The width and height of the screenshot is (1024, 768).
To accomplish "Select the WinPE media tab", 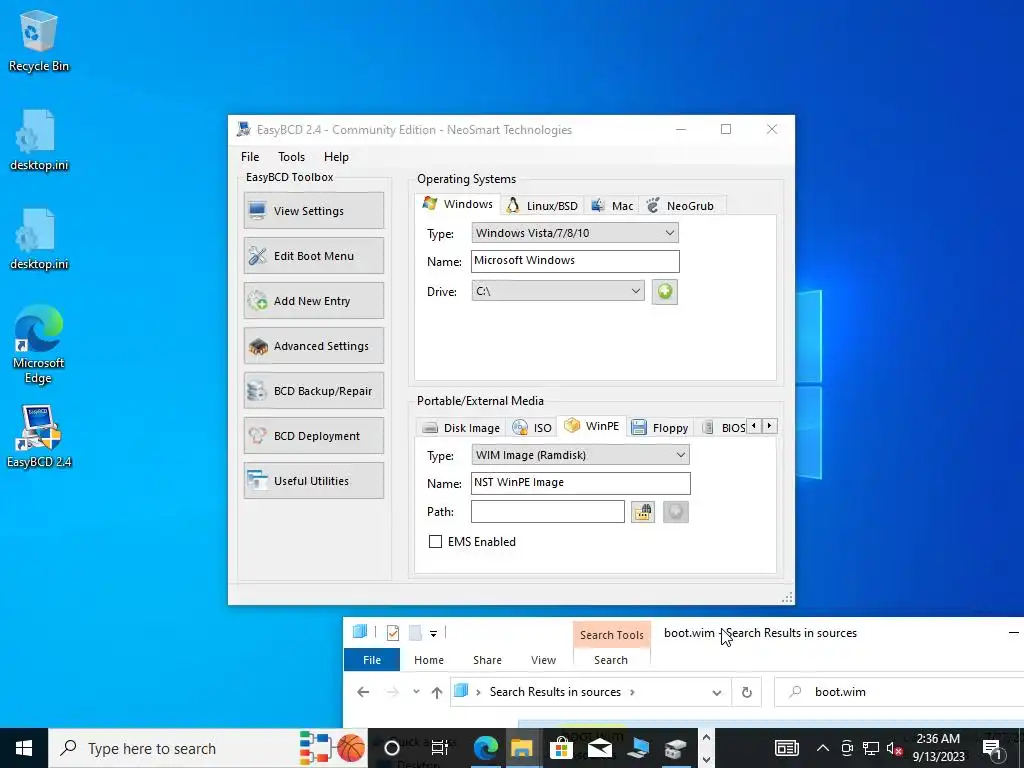I will tap(592, 426).
